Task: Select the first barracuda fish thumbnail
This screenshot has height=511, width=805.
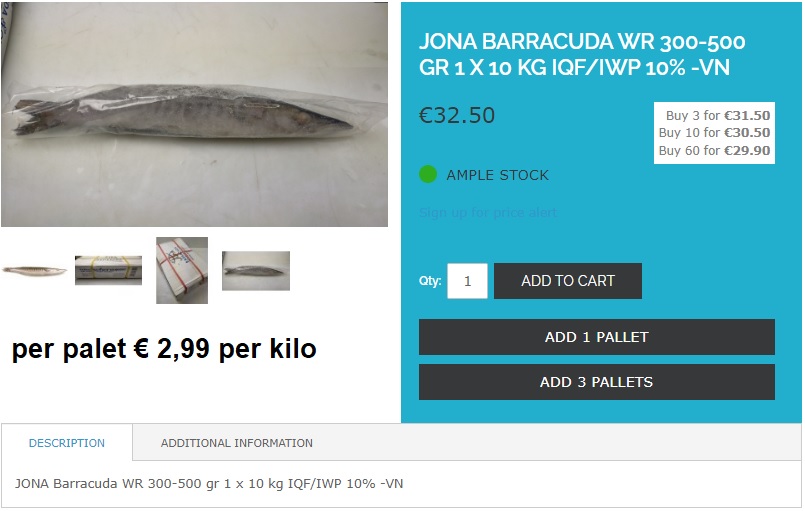Action: pyautogui.click(x=34, y=270)
